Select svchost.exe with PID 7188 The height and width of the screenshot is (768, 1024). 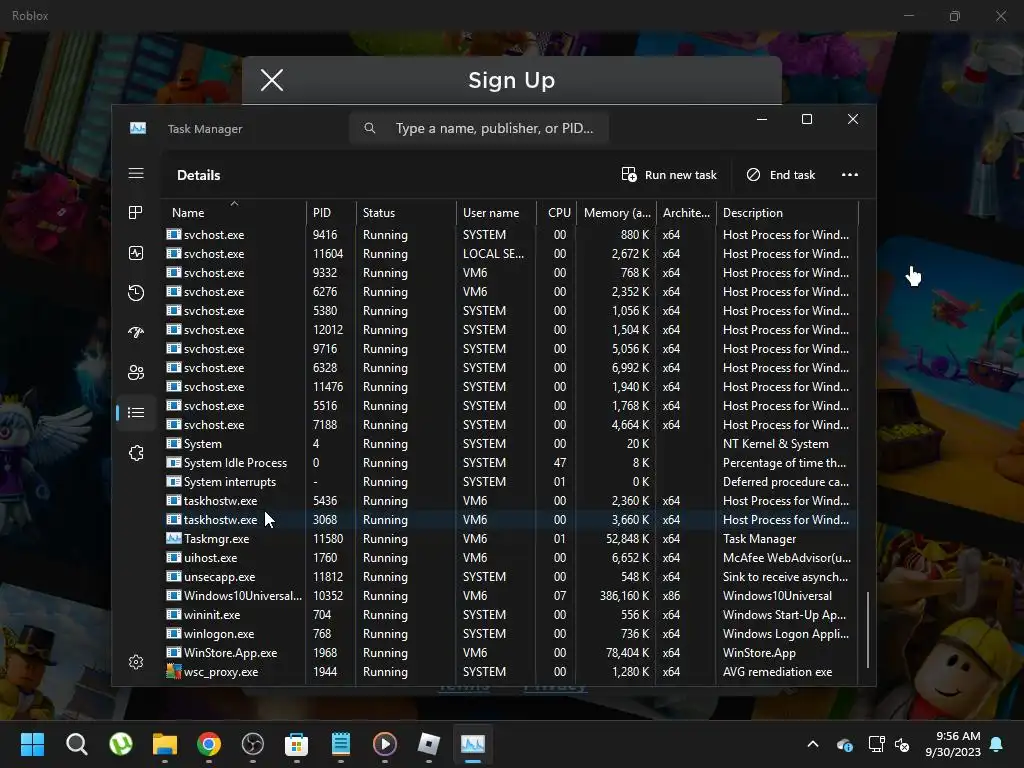coord(511,424)
